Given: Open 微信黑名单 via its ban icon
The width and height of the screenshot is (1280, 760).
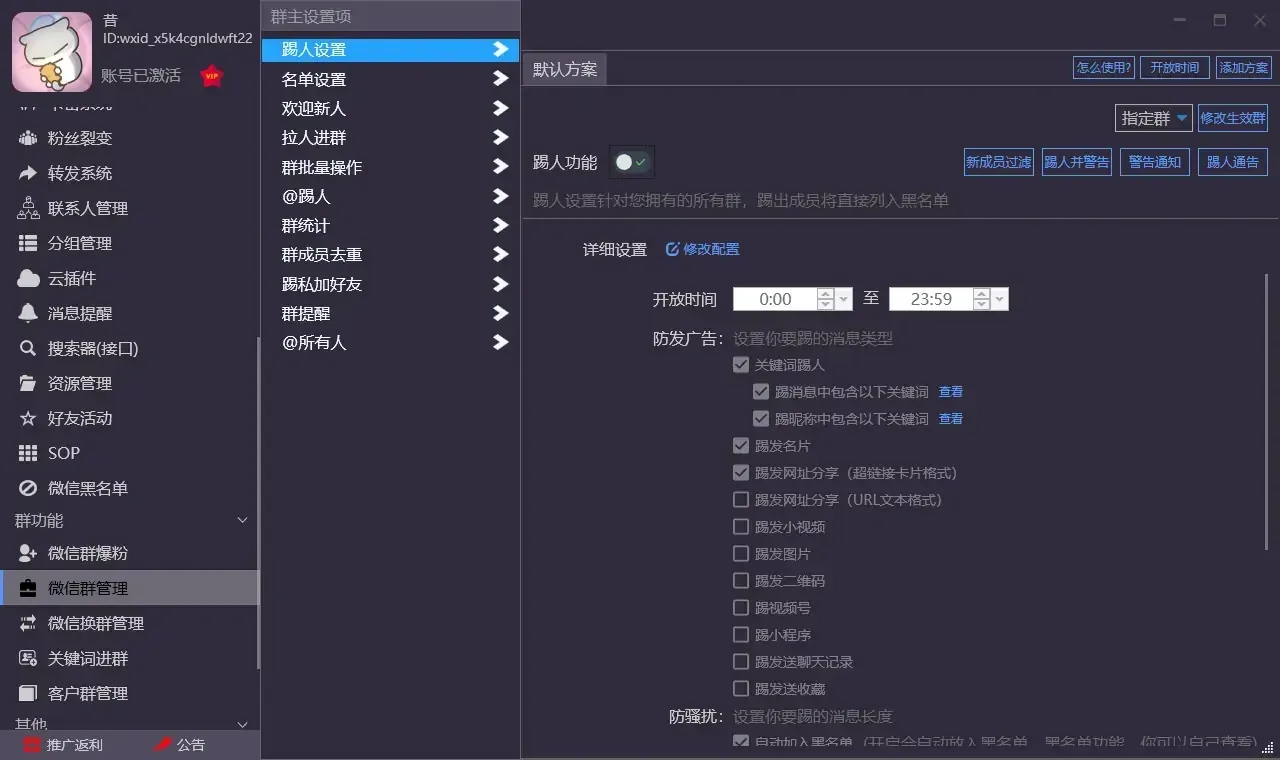Looking at the screenshot, I should [x=28, y=488].
